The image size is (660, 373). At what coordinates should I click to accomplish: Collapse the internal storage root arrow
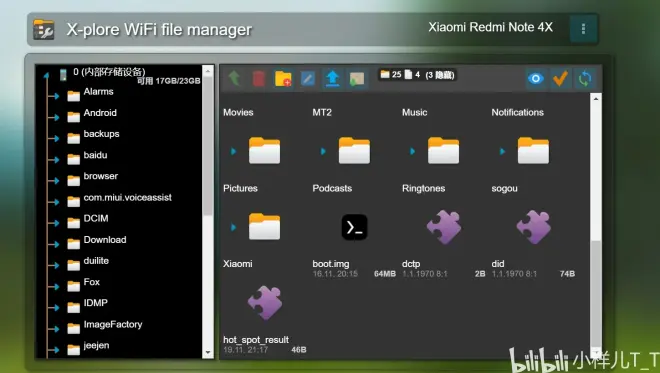(x=47, y=76)
